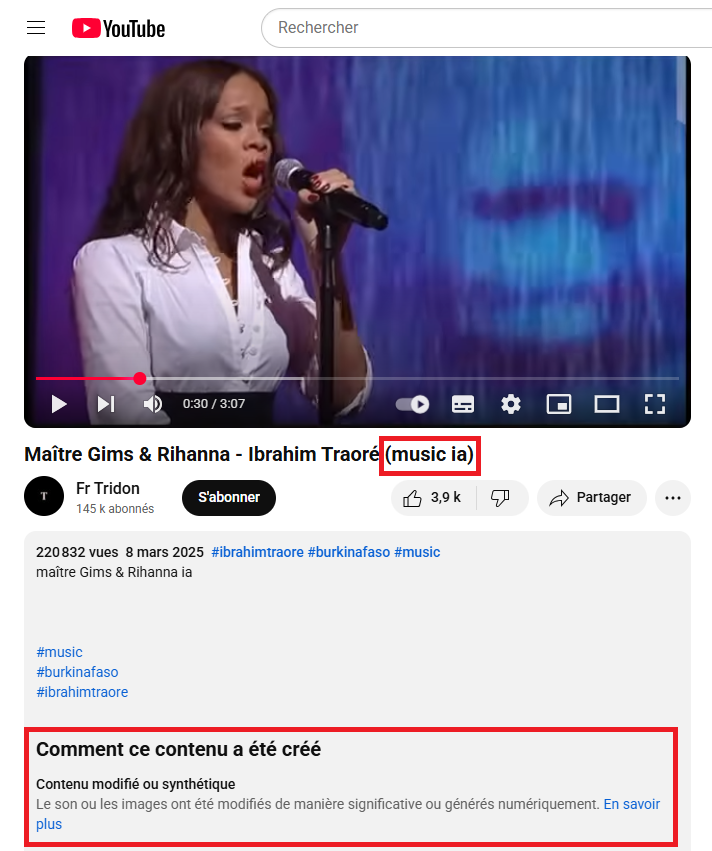Open the hamburger guide menu
Image resolution: width=712 pixels, height=851 pixels.
click(x=36, y=28)
